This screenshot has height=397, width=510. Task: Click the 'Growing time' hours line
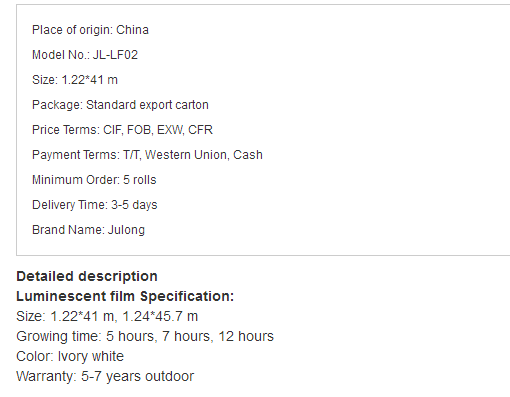(x=145, y=336)
